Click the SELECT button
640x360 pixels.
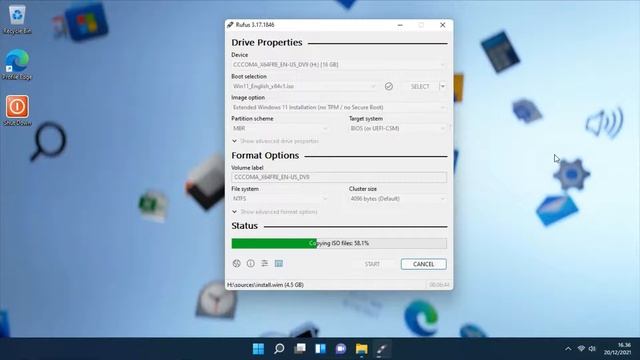[420, 86]
